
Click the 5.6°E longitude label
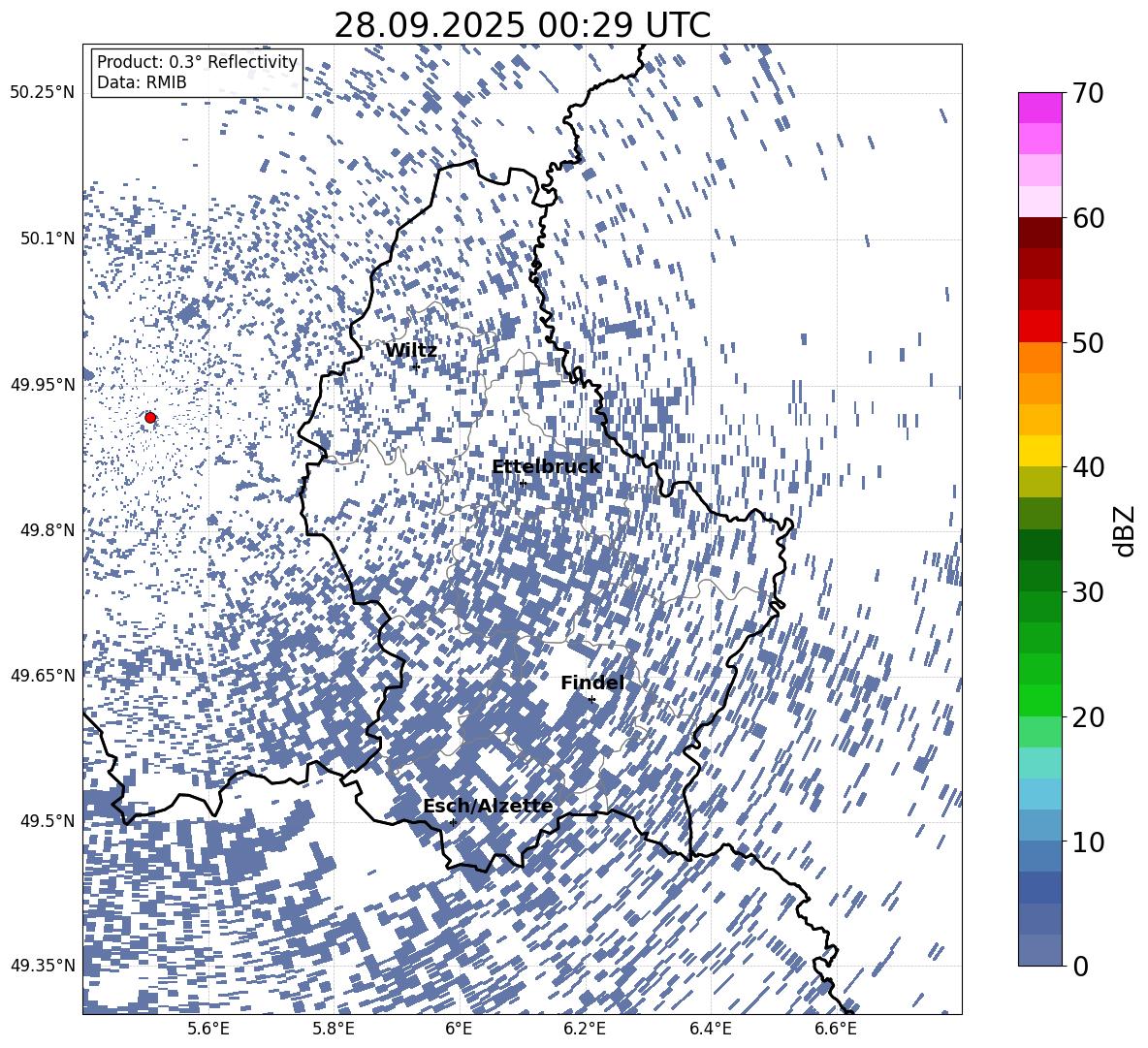click(207, 1030)
